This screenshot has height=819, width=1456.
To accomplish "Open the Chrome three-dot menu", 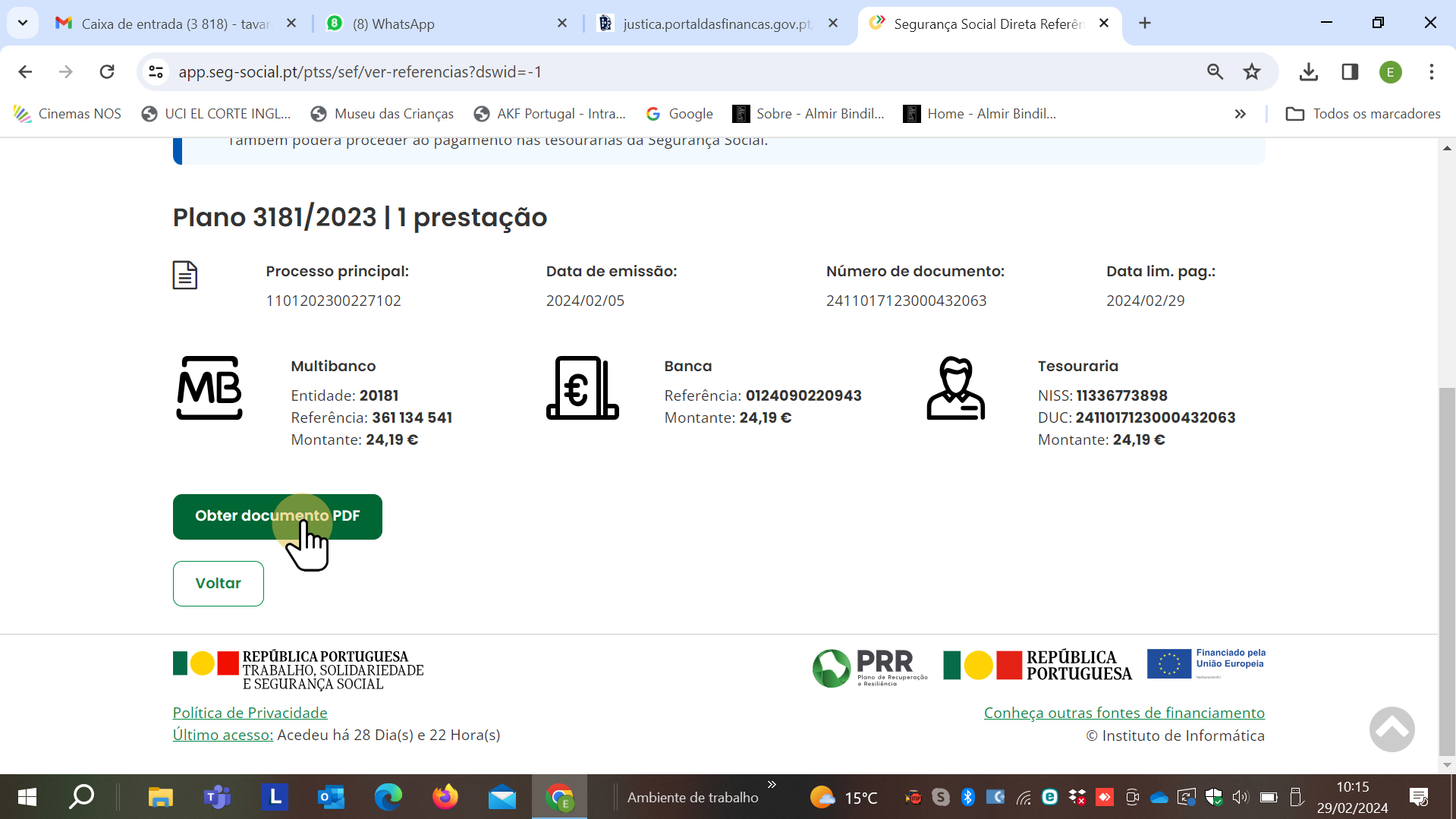I will click(x=1431, y=72).
